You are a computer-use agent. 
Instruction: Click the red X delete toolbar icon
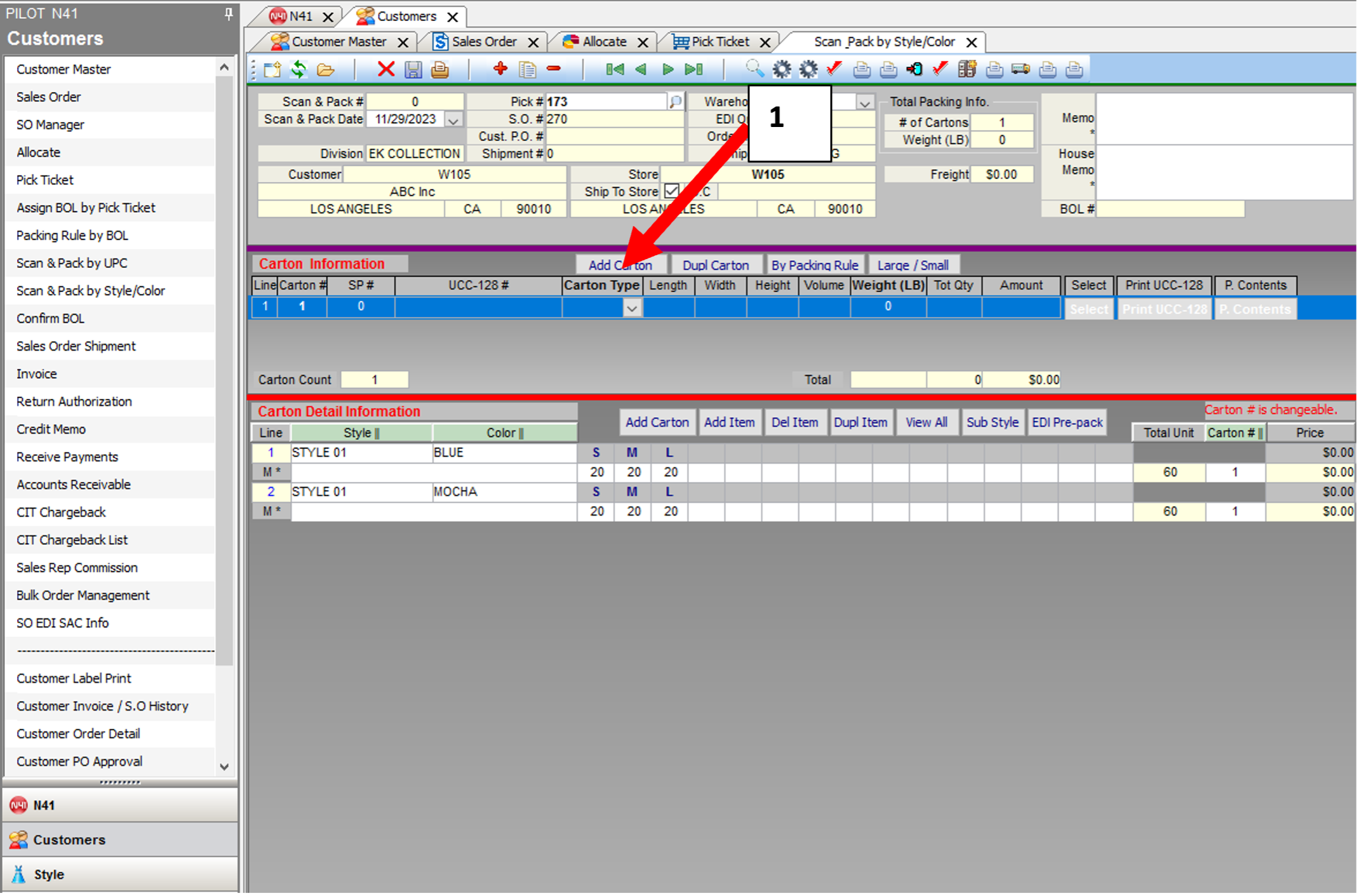tap(385, 69)
